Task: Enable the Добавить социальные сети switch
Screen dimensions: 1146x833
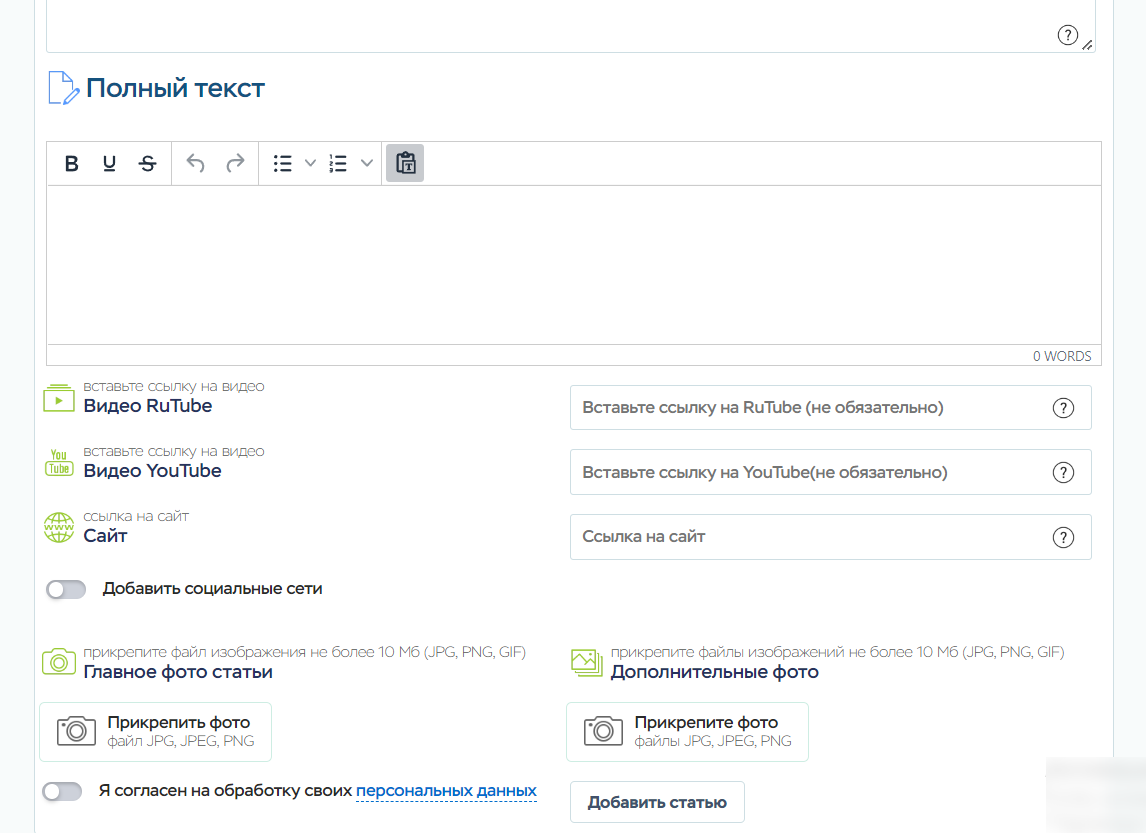Action: [x=66, y=590]
